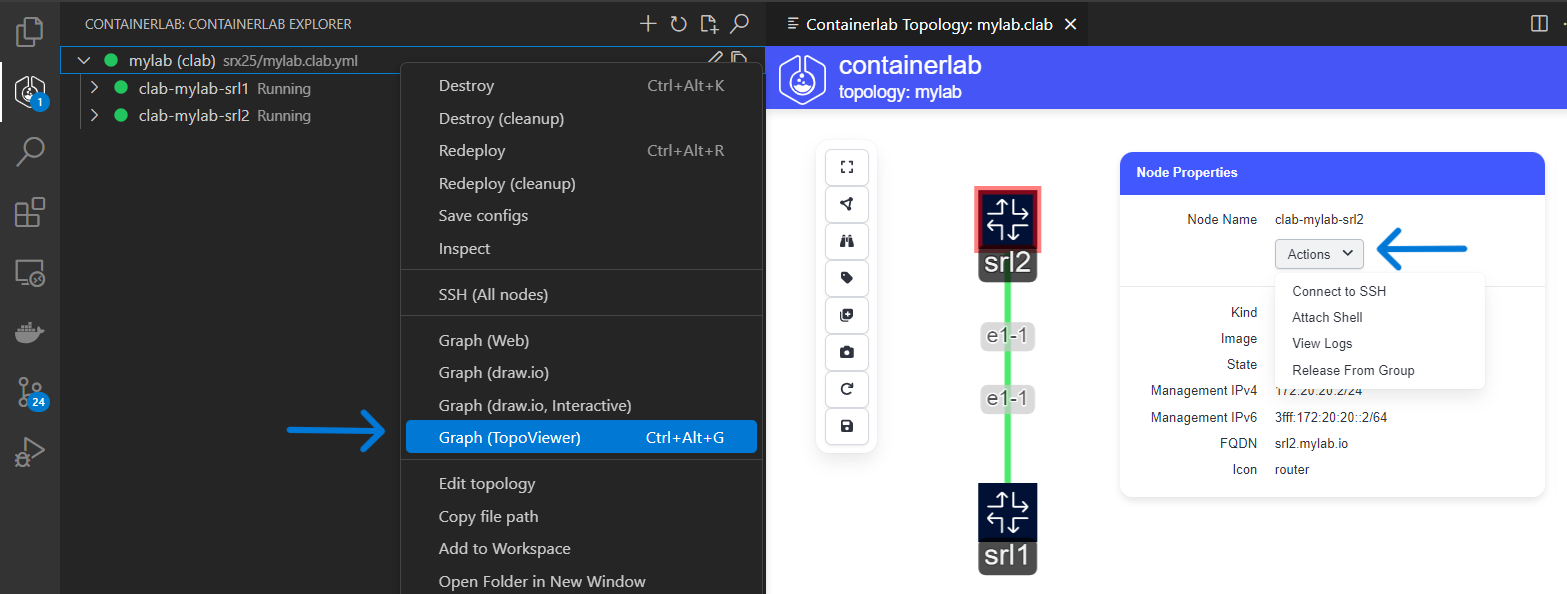The height and width of the screenshot is (594, 1567).
Task: Click the tag labels icon in TopoViewer toolbar
Action: pyautogui.click(x=846, y=278)
